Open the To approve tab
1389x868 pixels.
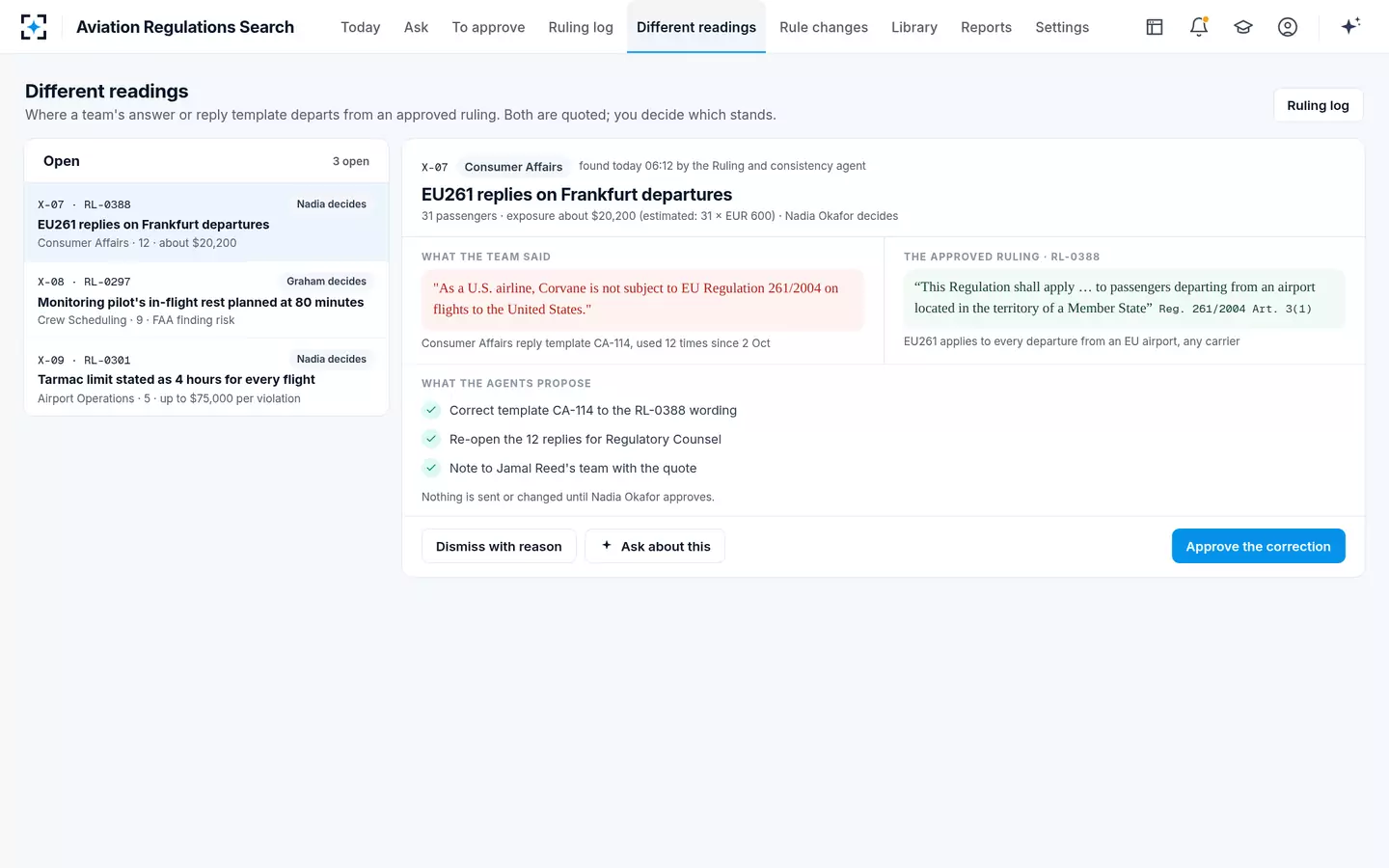tap(489, 27)
